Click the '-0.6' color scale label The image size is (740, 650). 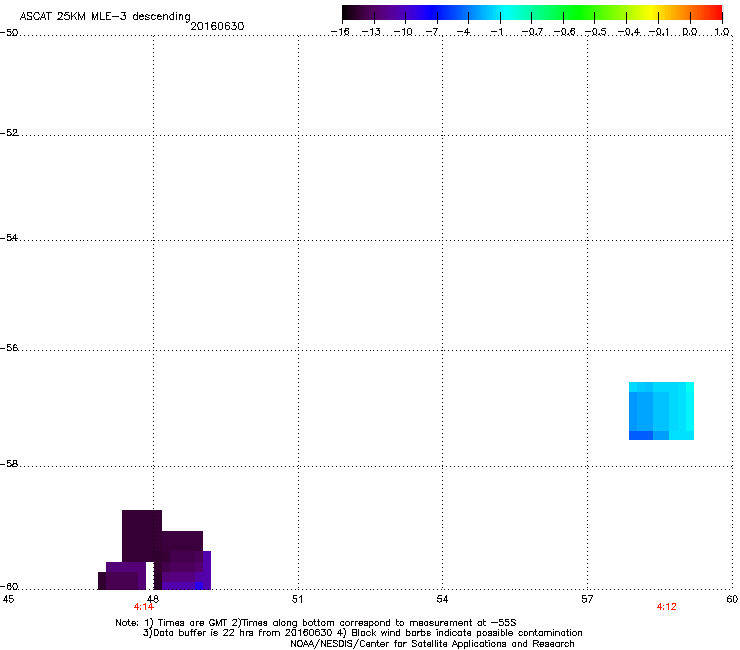click(x=564, y=32)
